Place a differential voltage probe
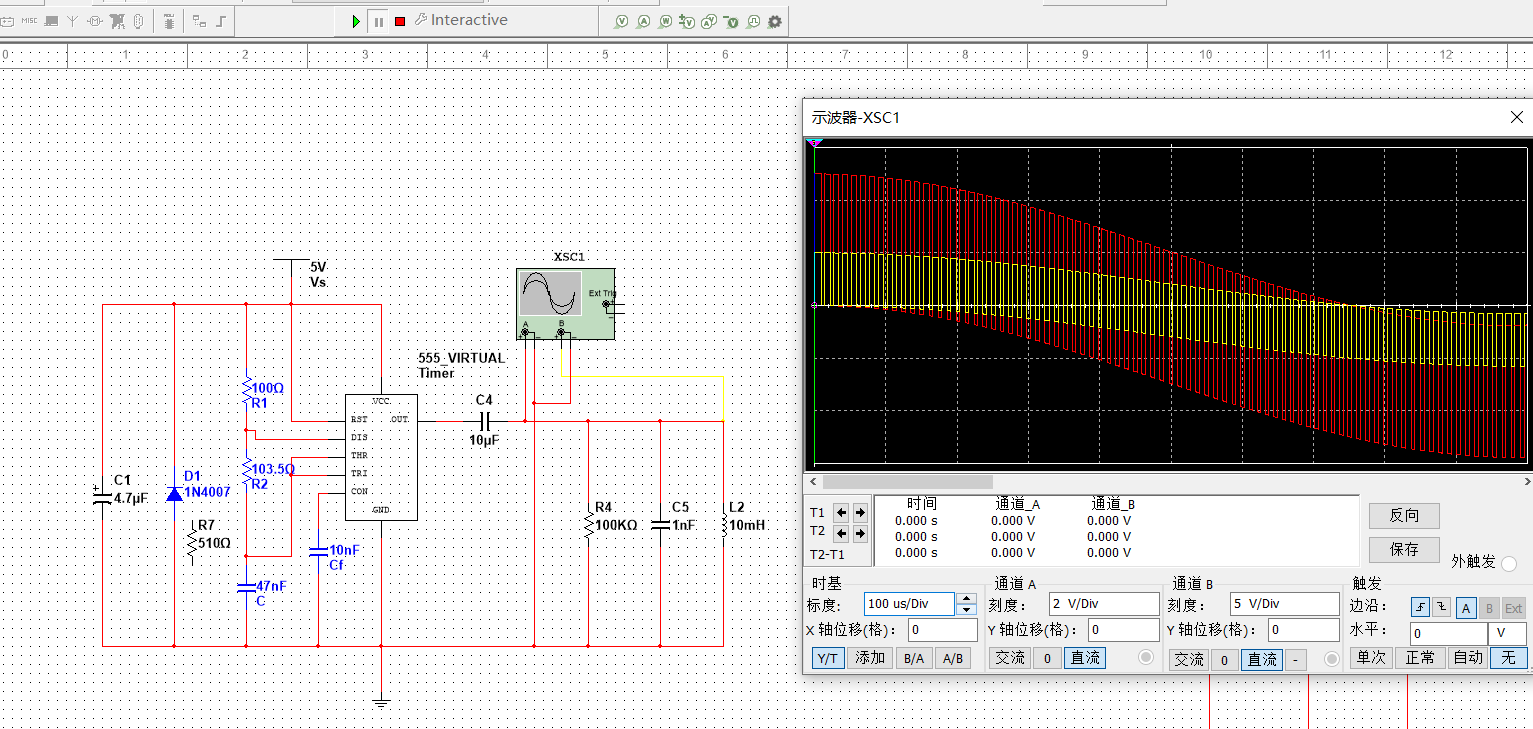Viewport: 1533px width, 729px height. click(x=687, y=21)
